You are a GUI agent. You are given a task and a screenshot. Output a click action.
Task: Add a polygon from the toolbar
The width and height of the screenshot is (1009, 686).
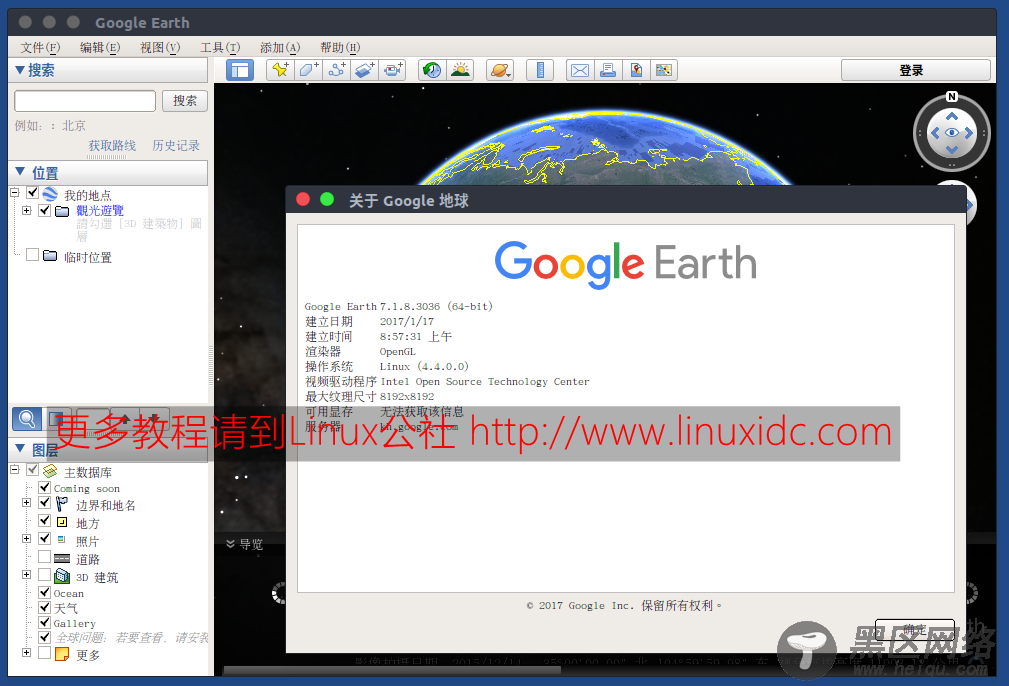(308, 70)
